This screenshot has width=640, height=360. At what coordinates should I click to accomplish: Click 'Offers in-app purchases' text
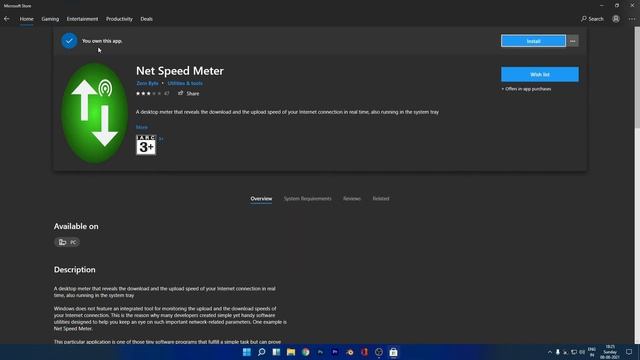[x=527, y=89]
